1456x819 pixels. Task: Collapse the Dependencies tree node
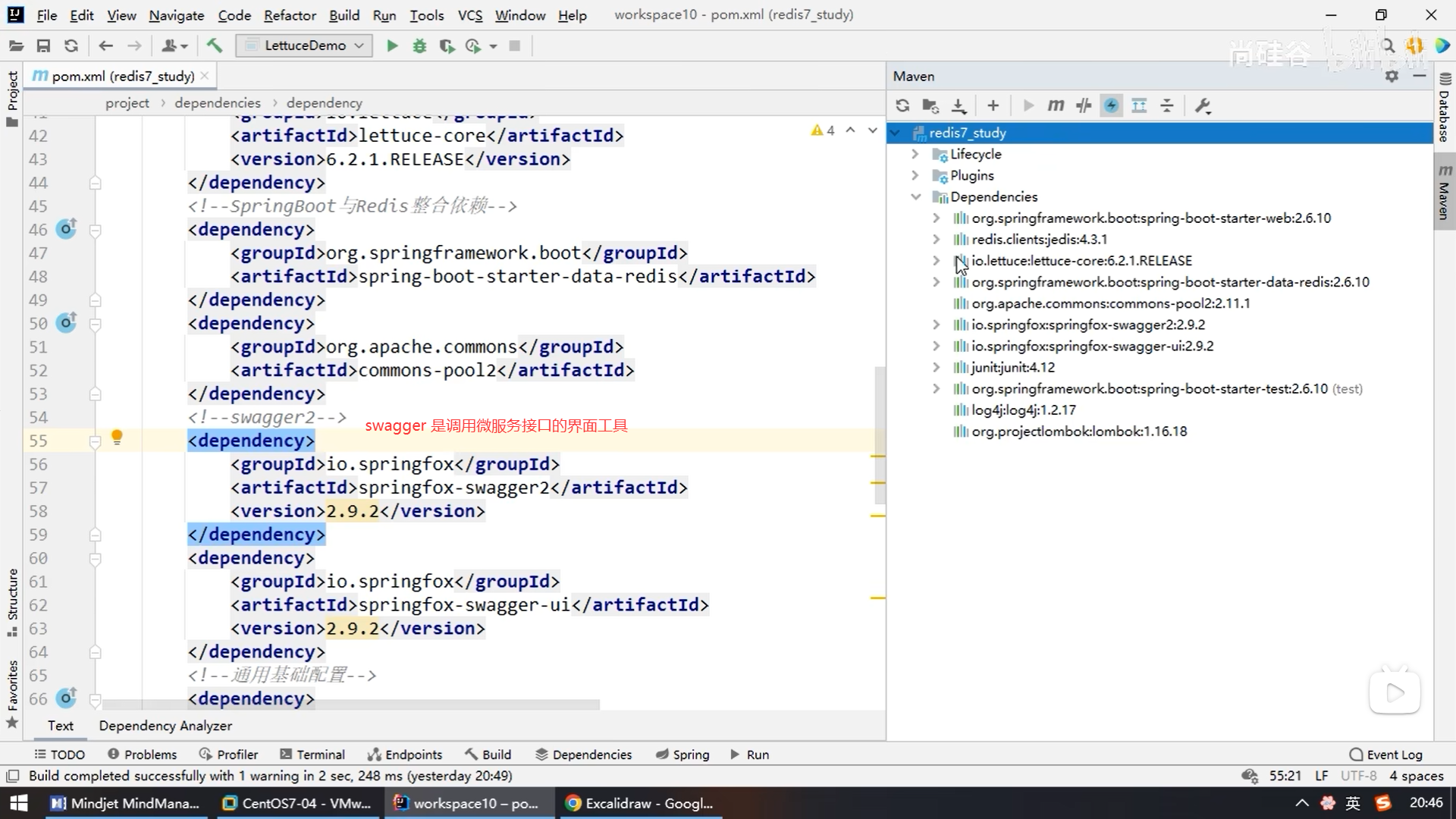915,197
